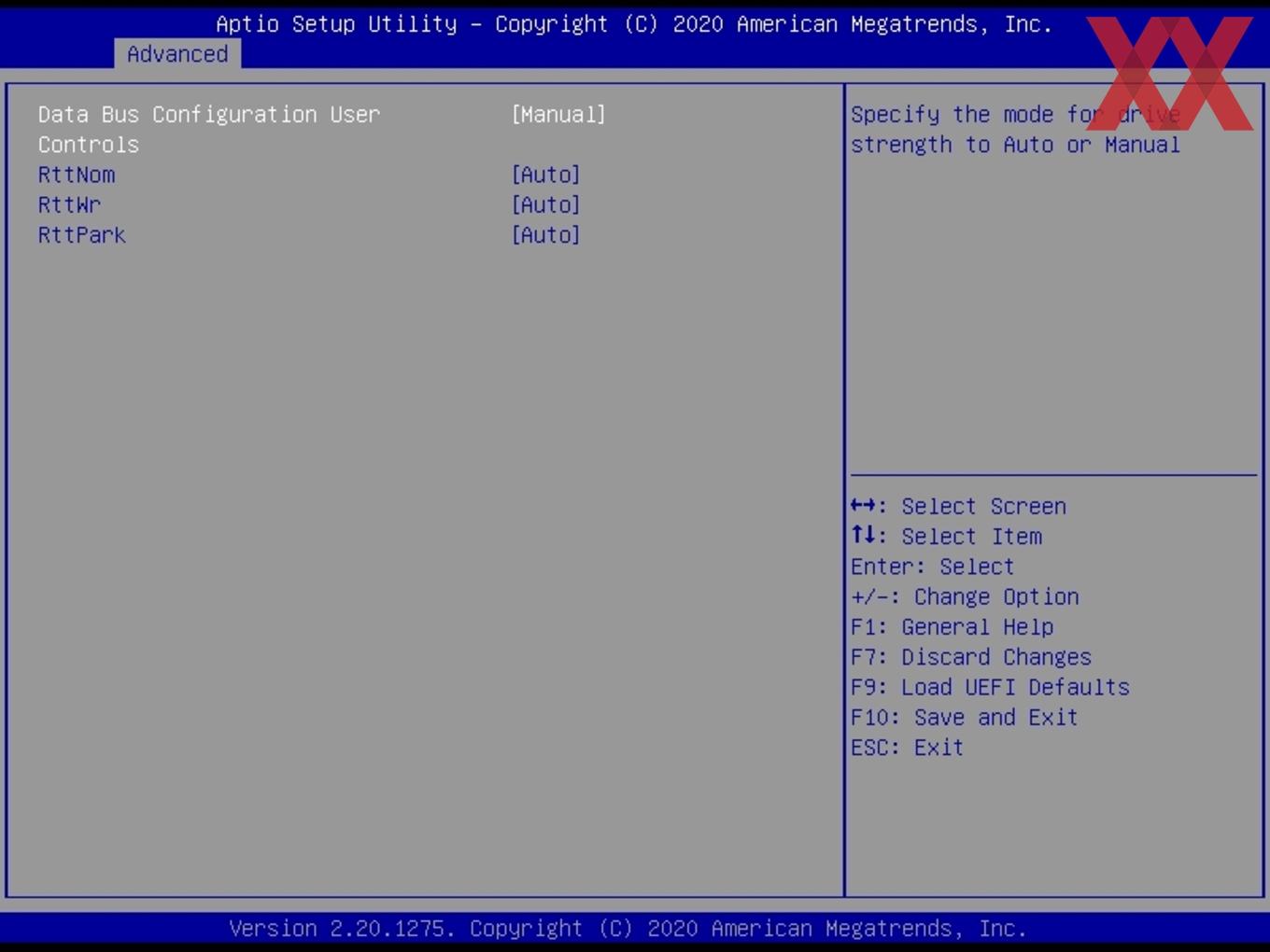Screen dimensions: 1270x952
Task: Change the [Manual] value for Data Bus Configuration
Action: 558,115
